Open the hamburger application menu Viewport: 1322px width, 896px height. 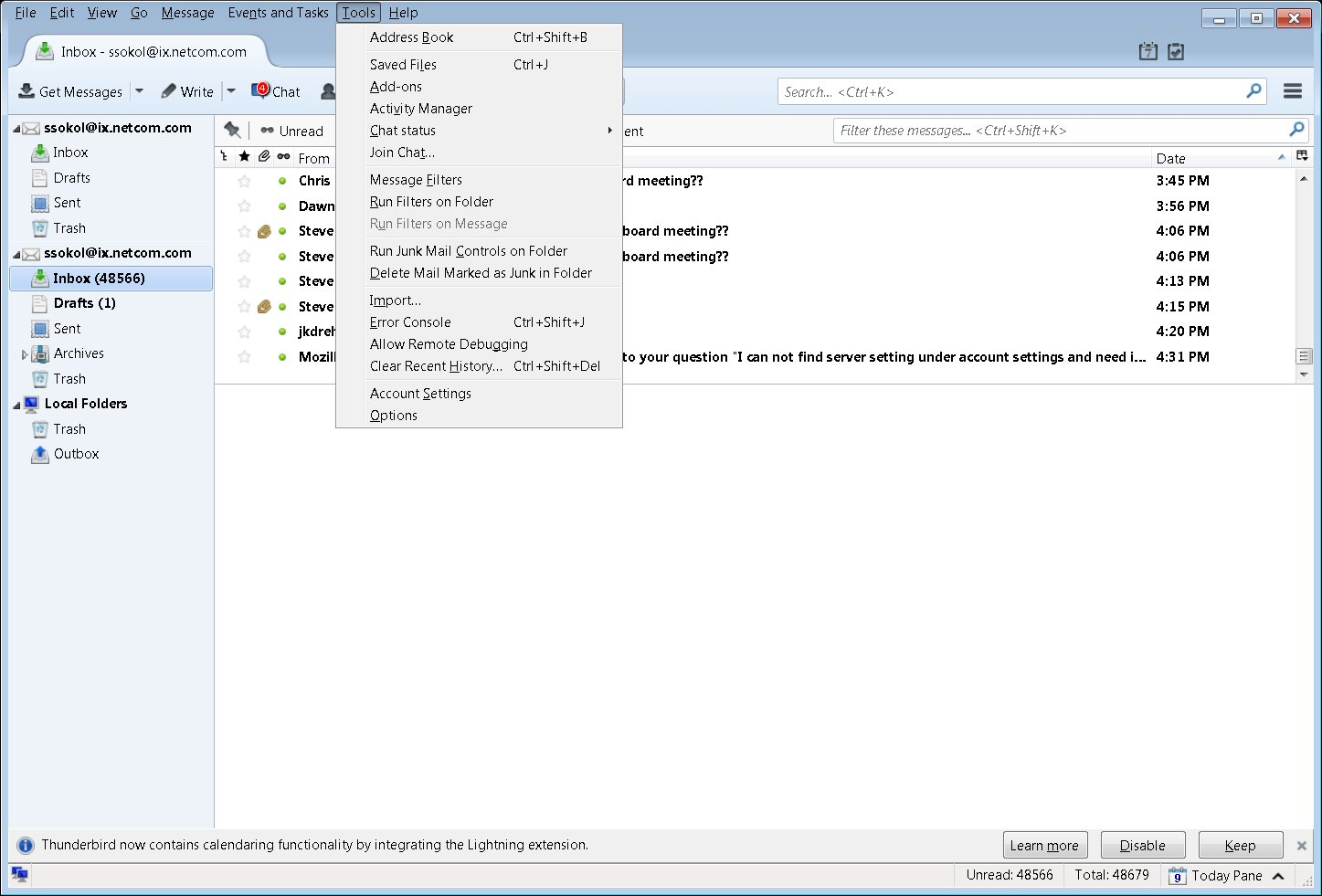[1292, 91]
